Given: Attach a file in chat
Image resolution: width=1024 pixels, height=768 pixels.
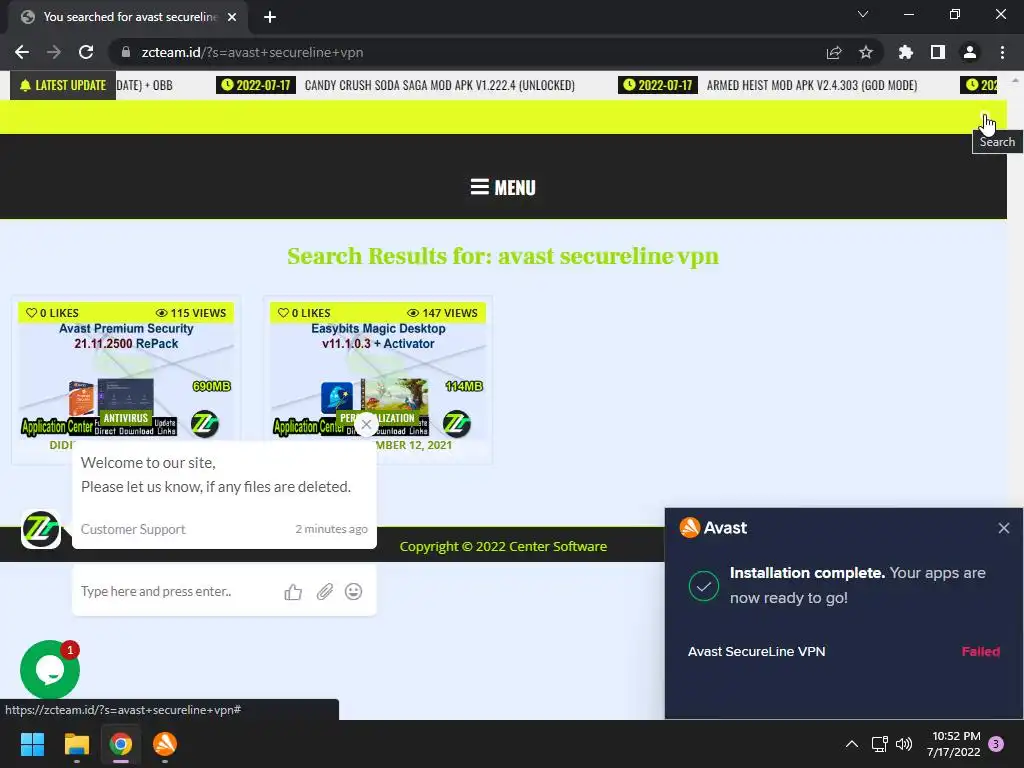Looking at the screenshot, I should (x=325, y=592).
